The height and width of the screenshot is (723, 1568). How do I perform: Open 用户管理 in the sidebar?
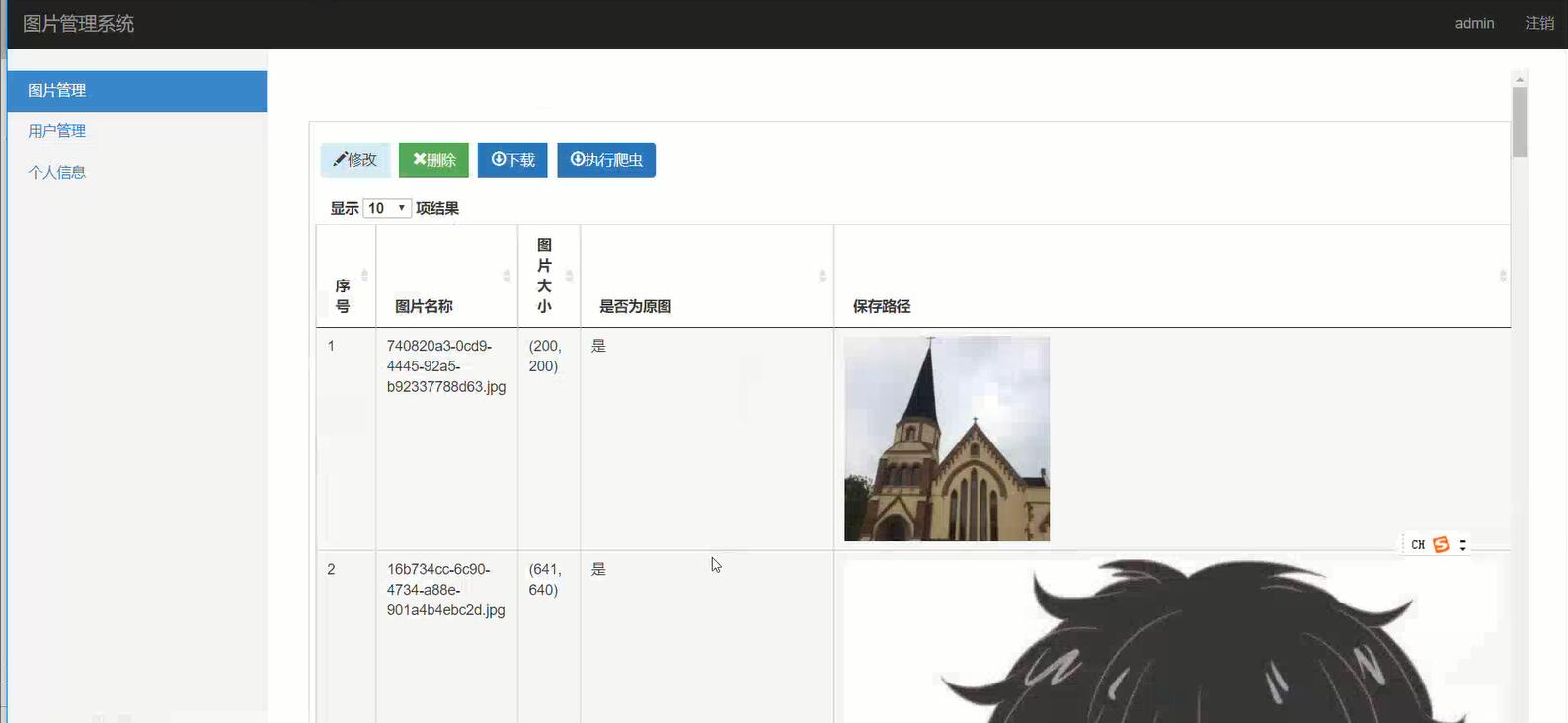click(56, 131)
